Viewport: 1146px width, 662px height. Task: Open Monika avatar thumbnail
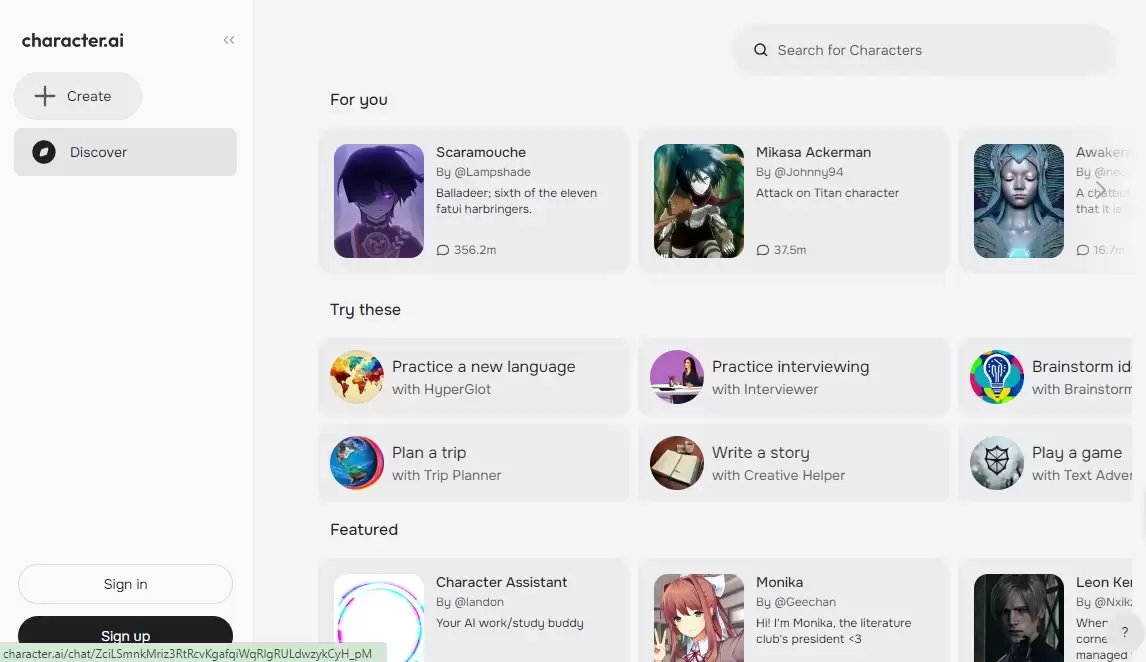point(699,618)
